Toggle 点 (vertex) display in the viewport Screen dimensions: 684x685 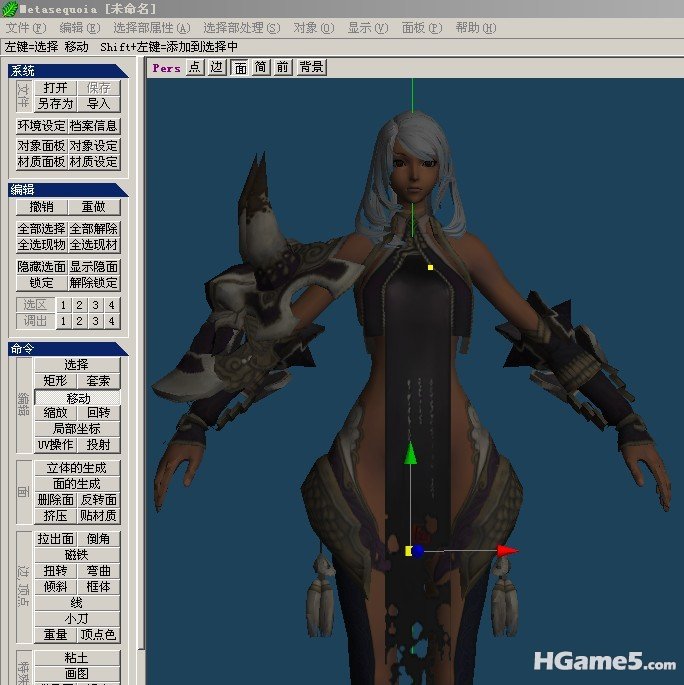[x=194, y=68]
